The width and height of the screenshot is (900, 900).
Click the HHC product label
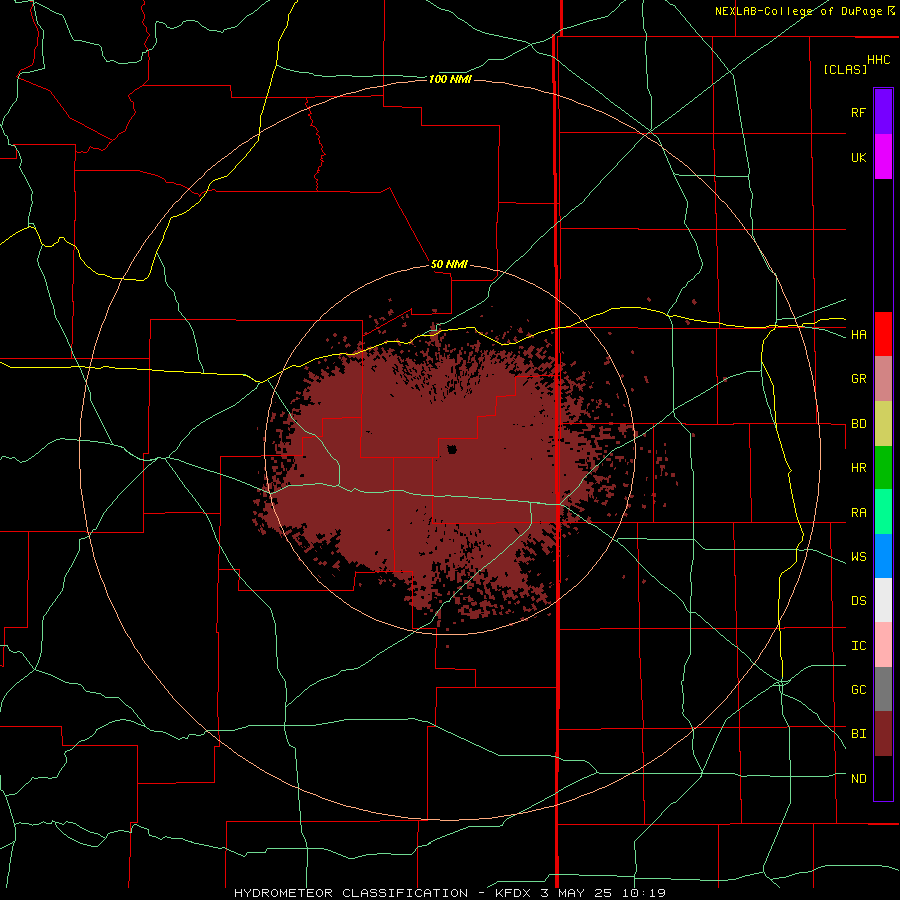[879, 60]
